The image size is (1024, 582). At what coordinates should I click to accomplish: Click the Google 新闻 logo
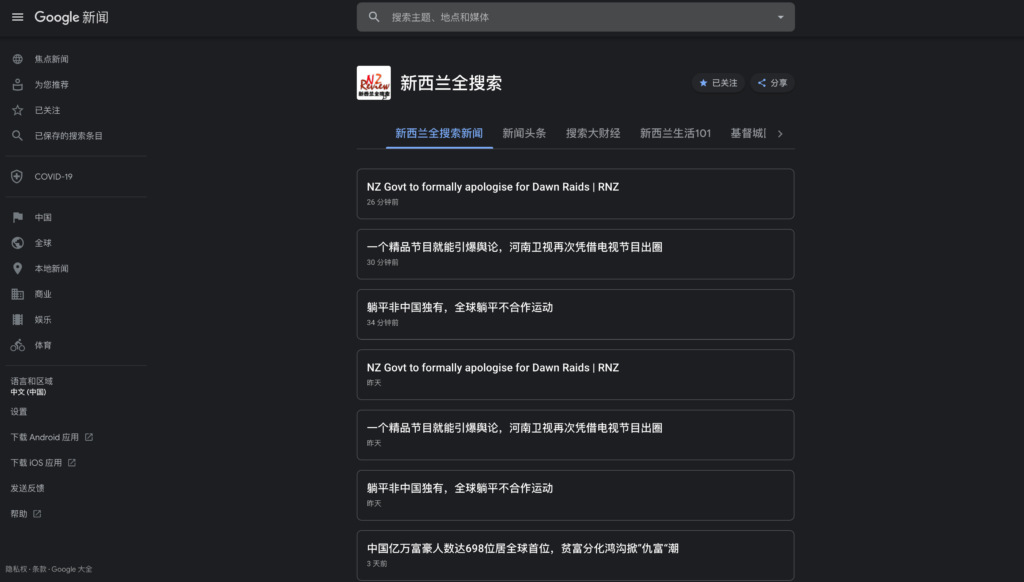click(71, 17)
